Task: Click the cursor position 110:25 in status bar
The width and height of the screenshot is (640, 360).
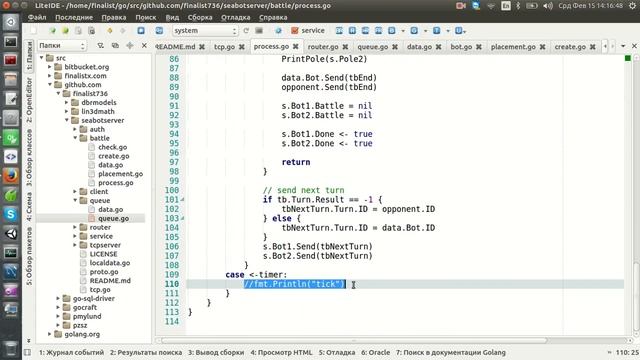Action: pos(627,352)
